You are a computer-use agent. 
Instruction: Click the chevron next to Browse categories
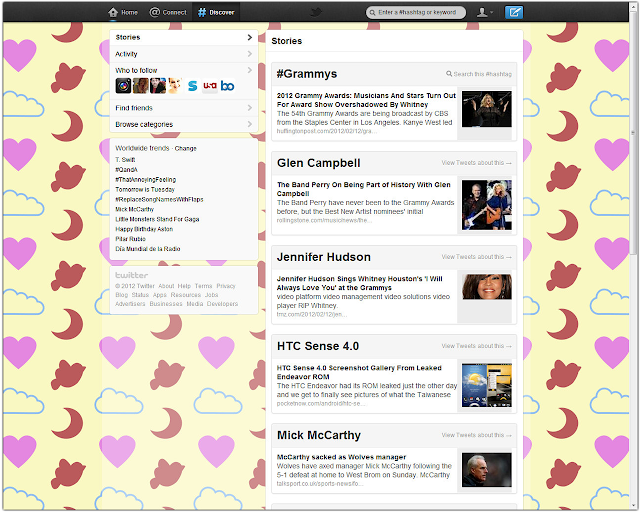point(250,124)
